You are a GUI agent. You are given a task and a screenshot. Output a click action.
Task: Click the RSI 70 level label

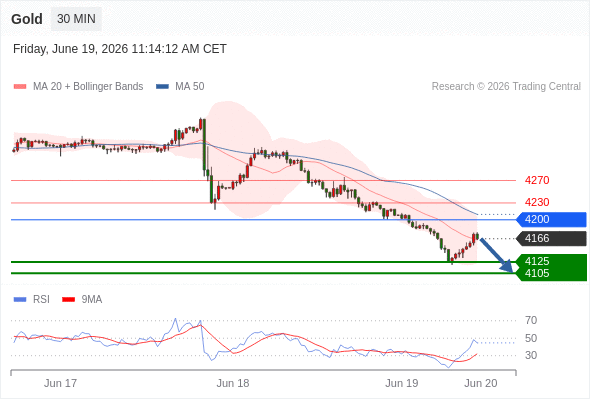click(x=531, y=321)
